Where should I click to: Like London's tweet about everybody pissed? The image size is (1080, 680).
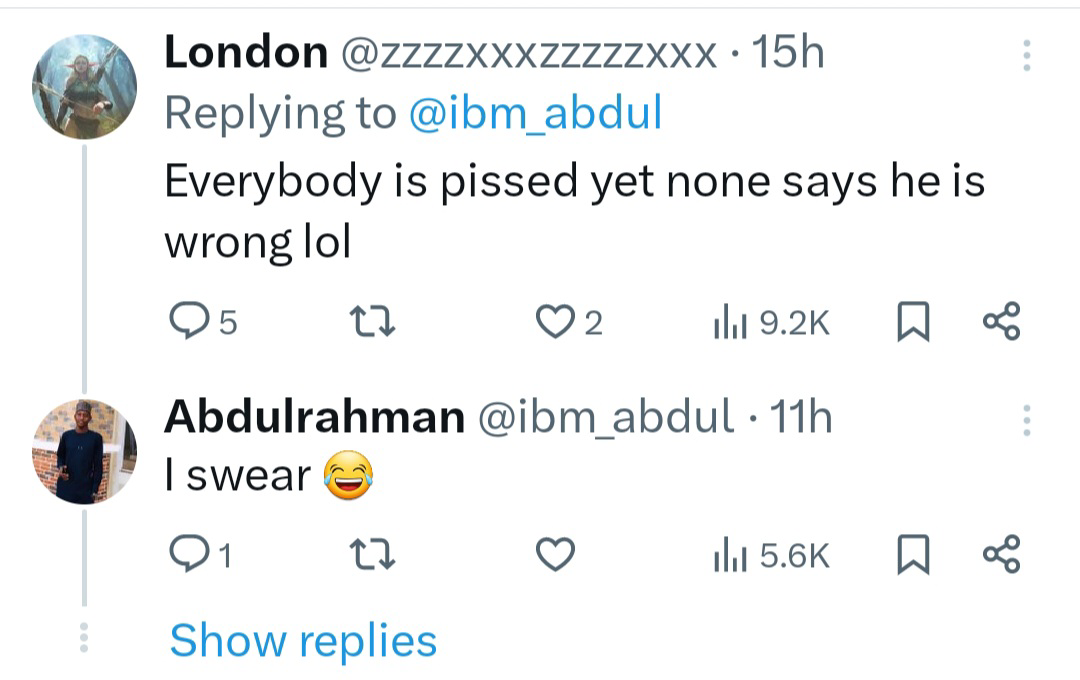[x=553, y=323]
